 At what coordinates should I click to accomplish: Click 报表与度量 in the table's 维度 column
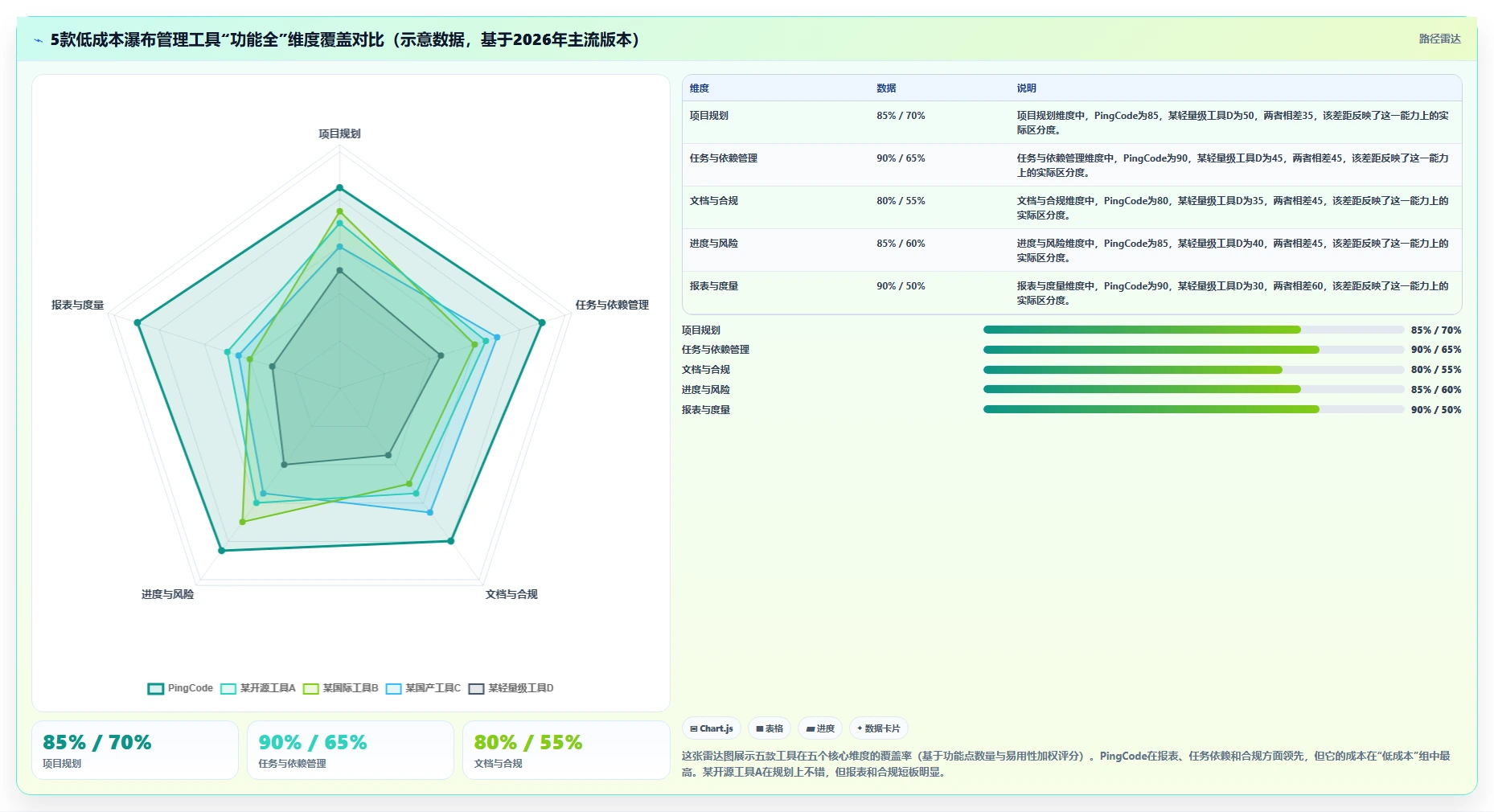tap(713, 286)
